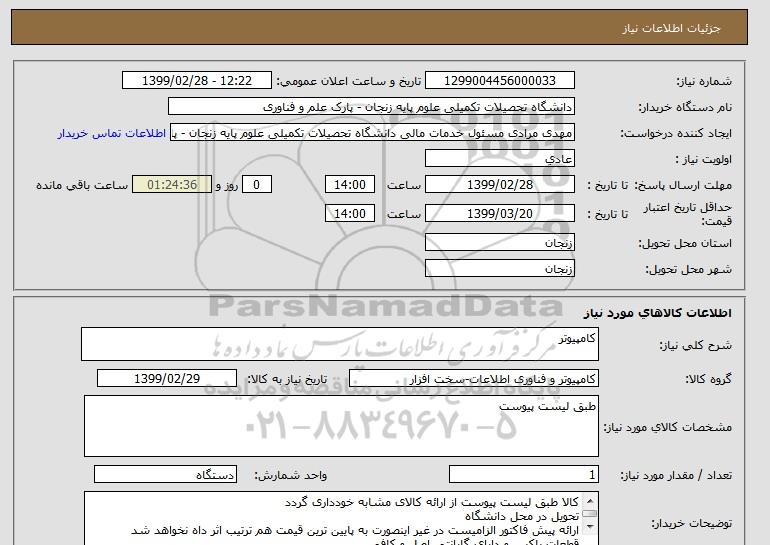Click label واحد شمارش

click(x=291, y=475)
